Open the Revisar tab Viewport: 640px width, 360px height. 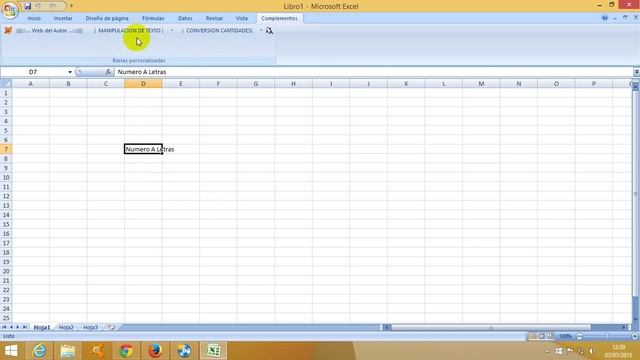tap(214, 18)
